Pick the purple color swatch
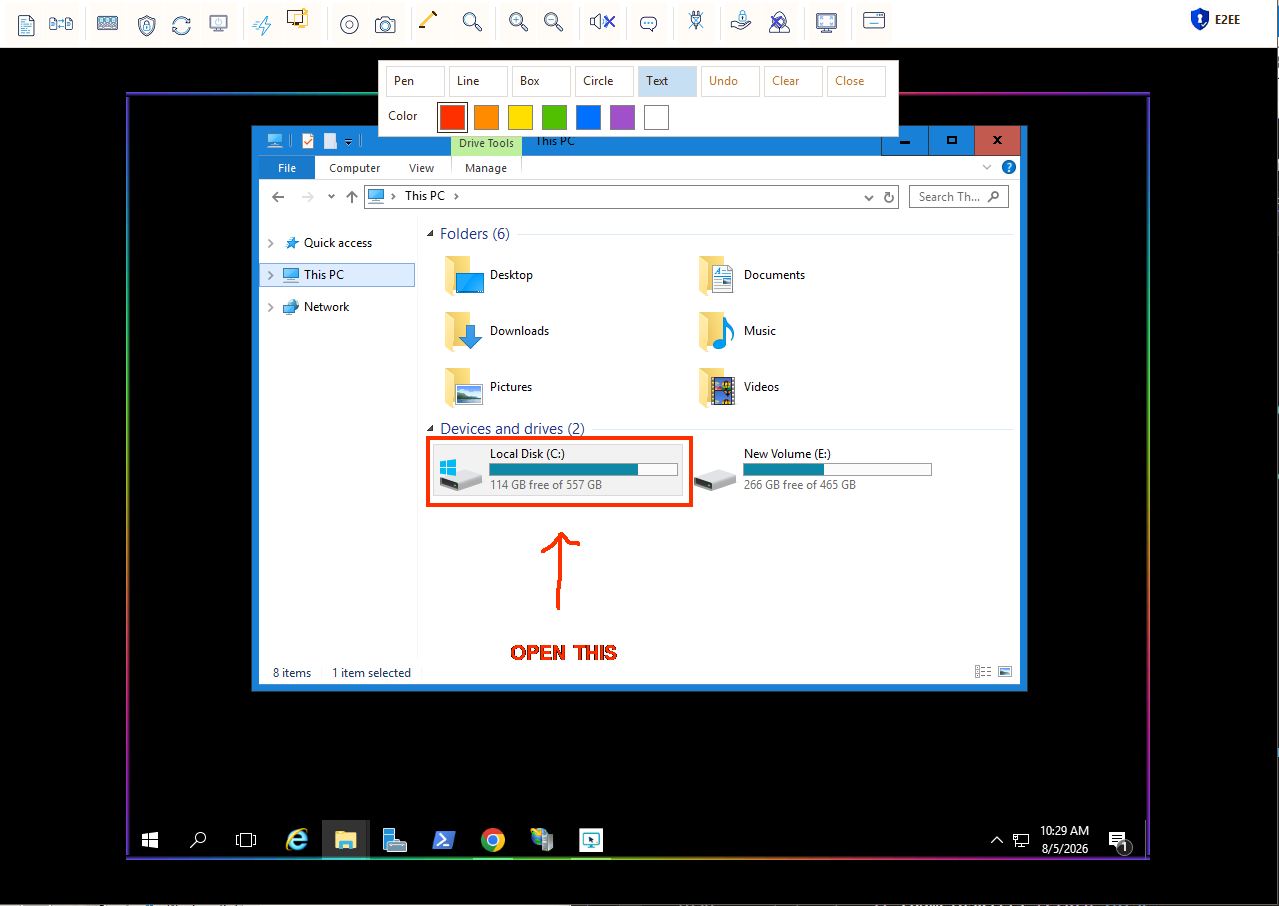 tap(622, 117)
